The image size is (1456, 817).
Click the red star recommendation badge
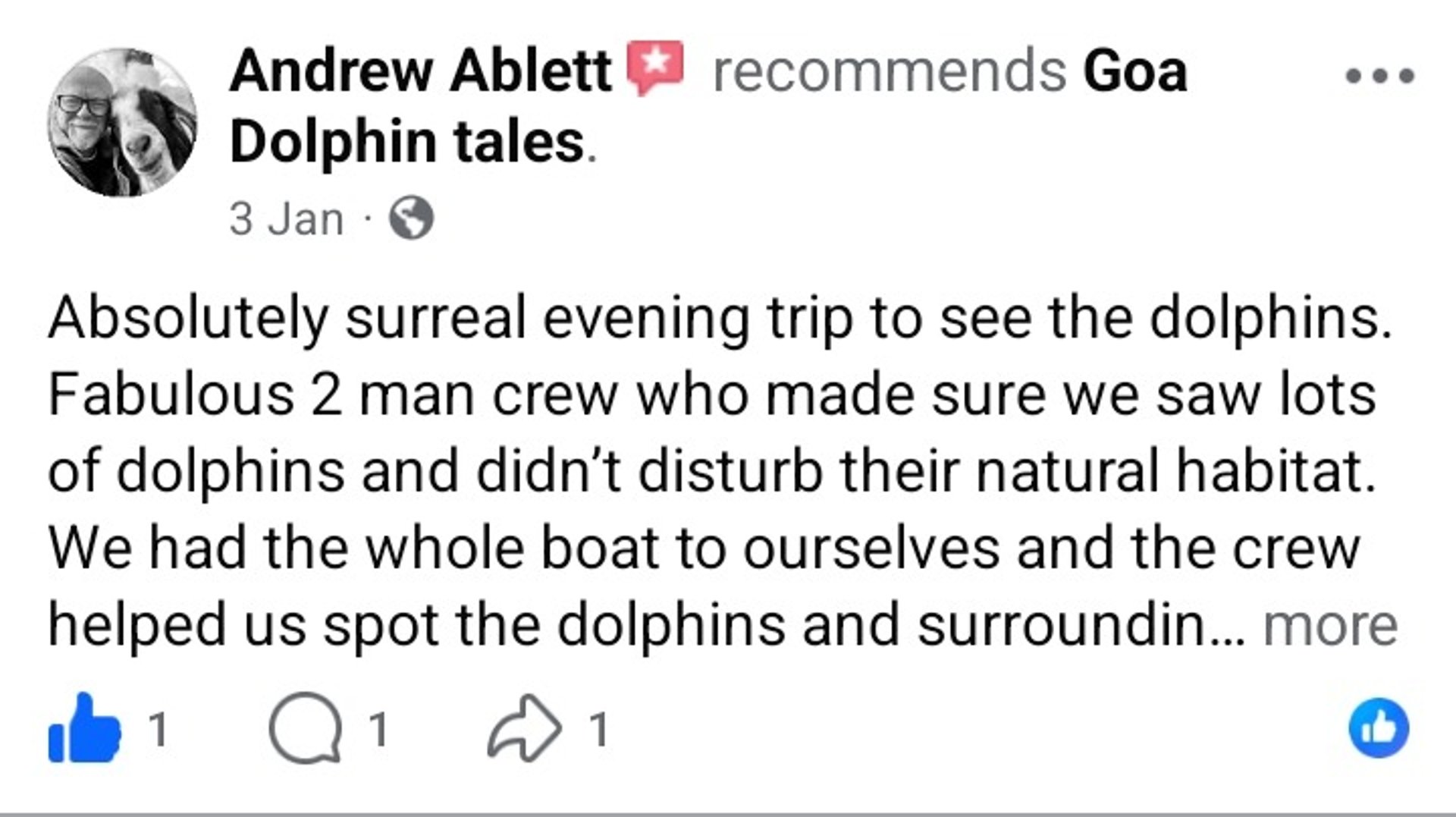(x=654, y=67)
